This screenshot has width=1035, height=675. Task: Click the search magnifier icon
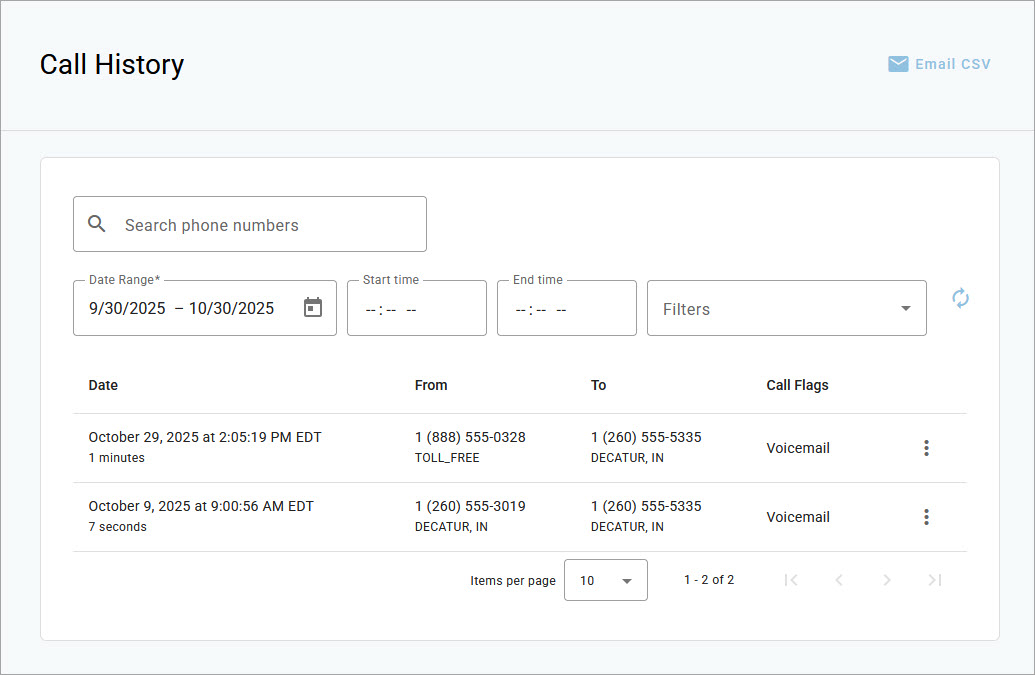coord(97,224)
